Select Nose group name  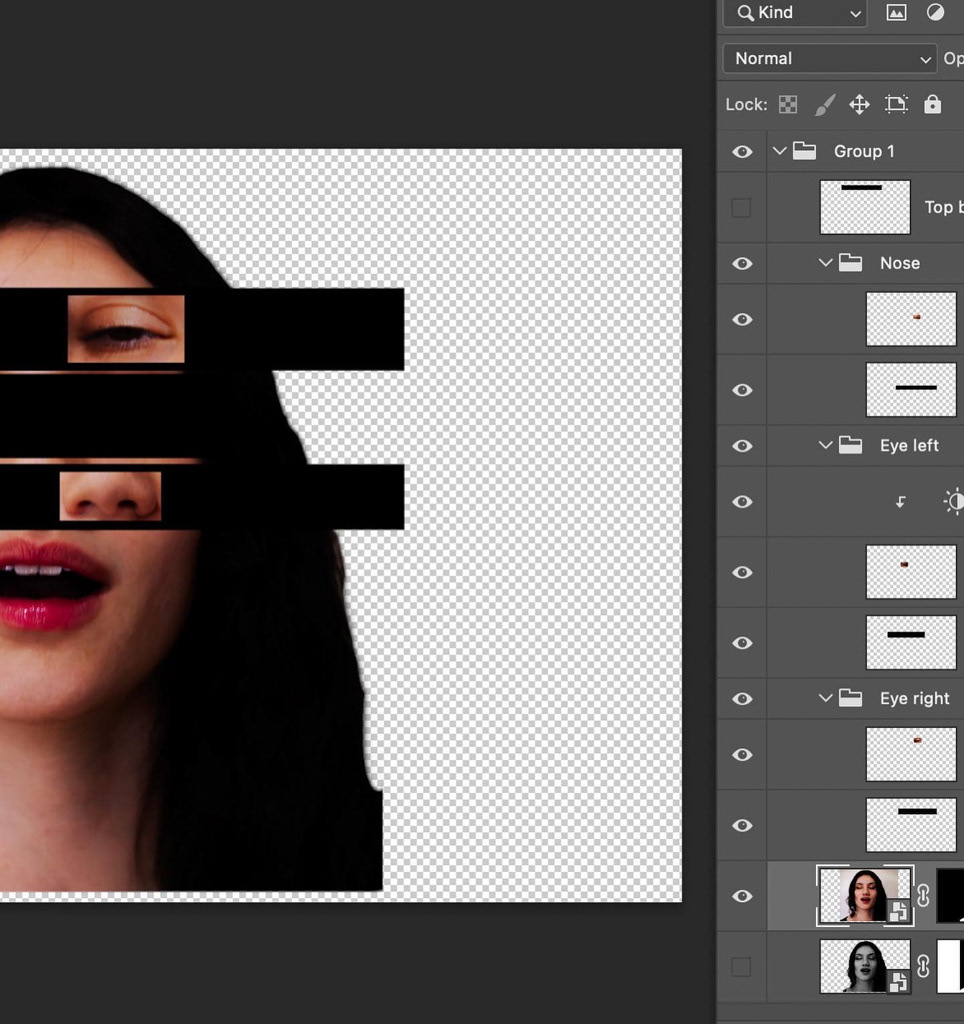pos(900,263)
